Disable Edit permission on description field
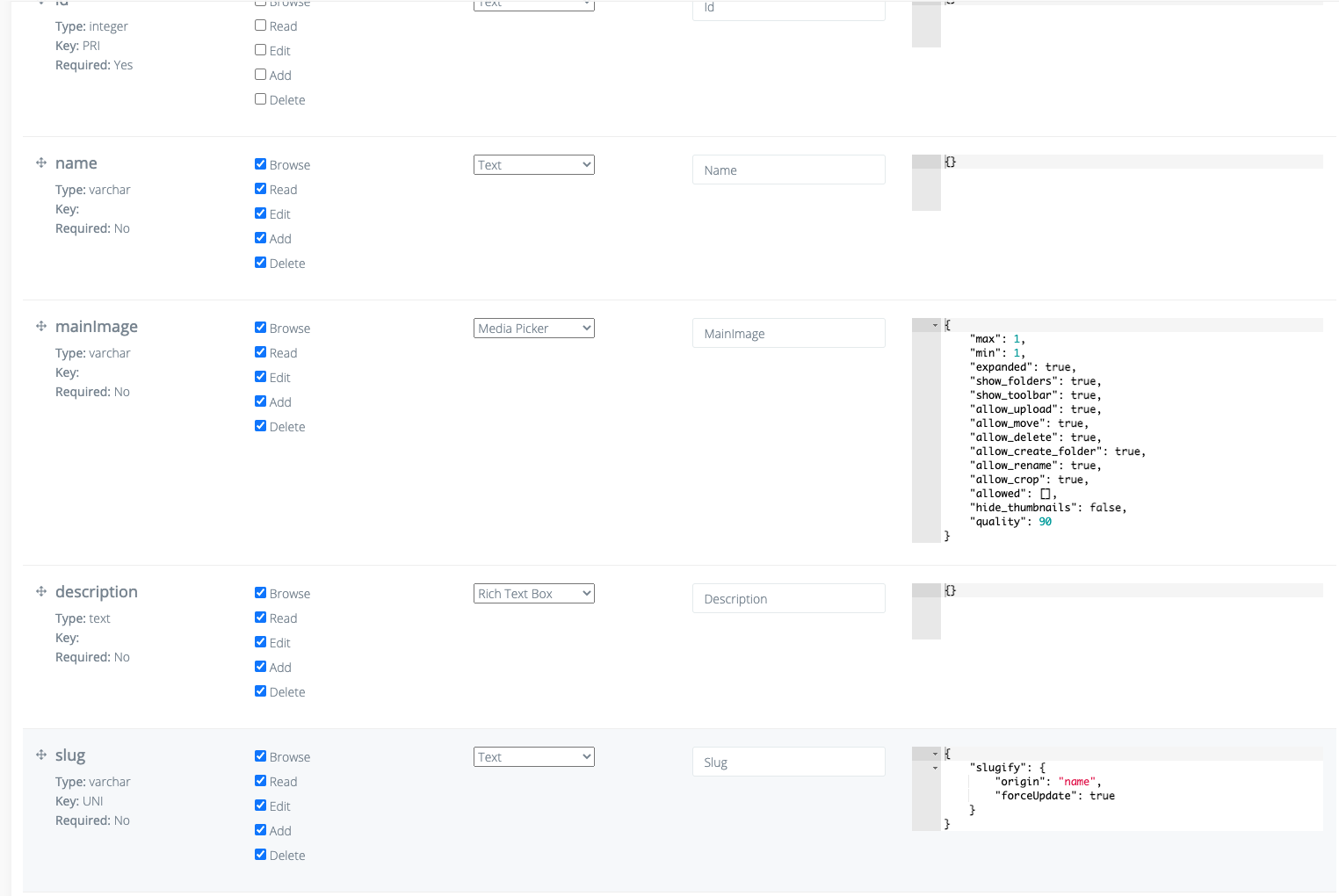 [x=260, y=641]
